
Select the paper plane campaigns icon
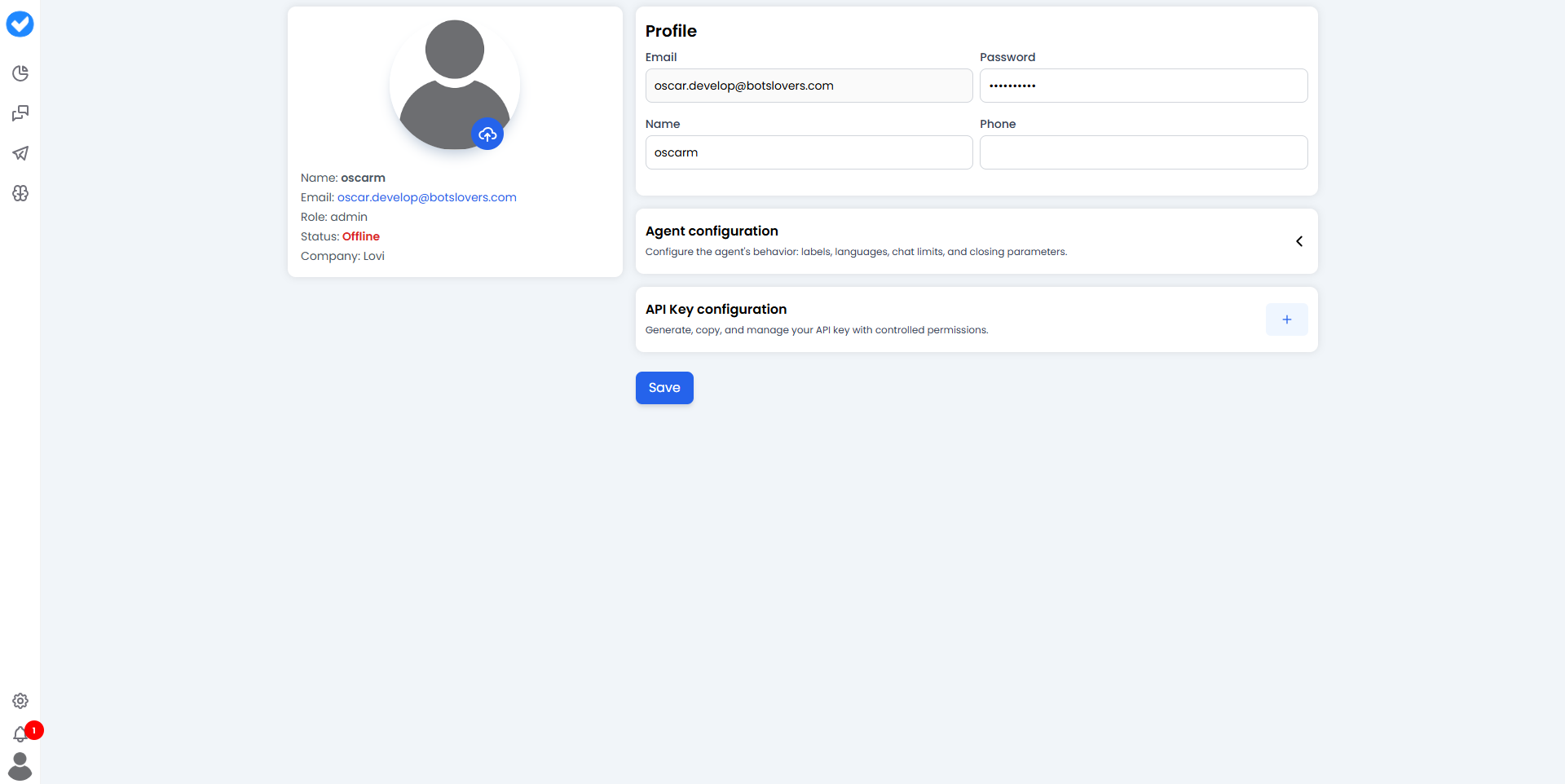click(x=20, y=154)
